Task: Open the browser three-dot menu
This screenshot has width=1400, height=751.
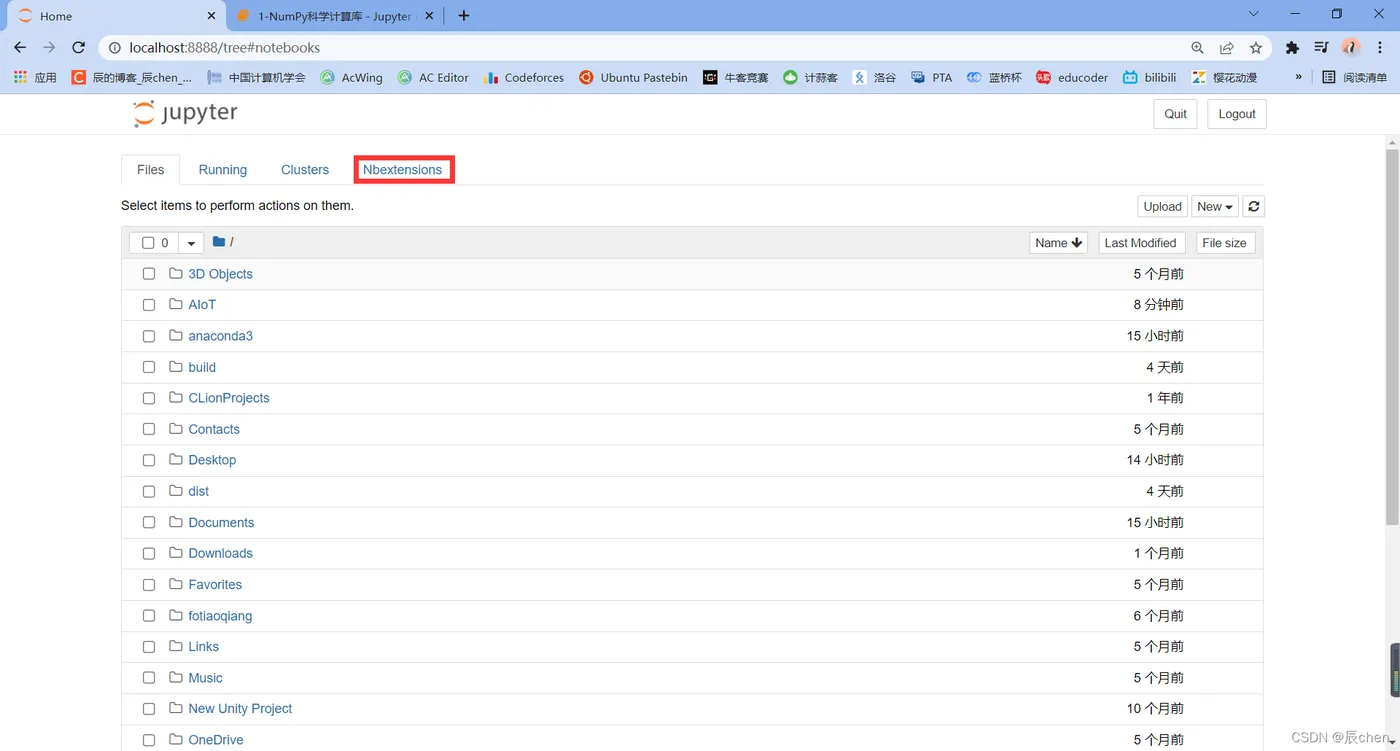Action: pyautogui.click(x=1380, y=47)
